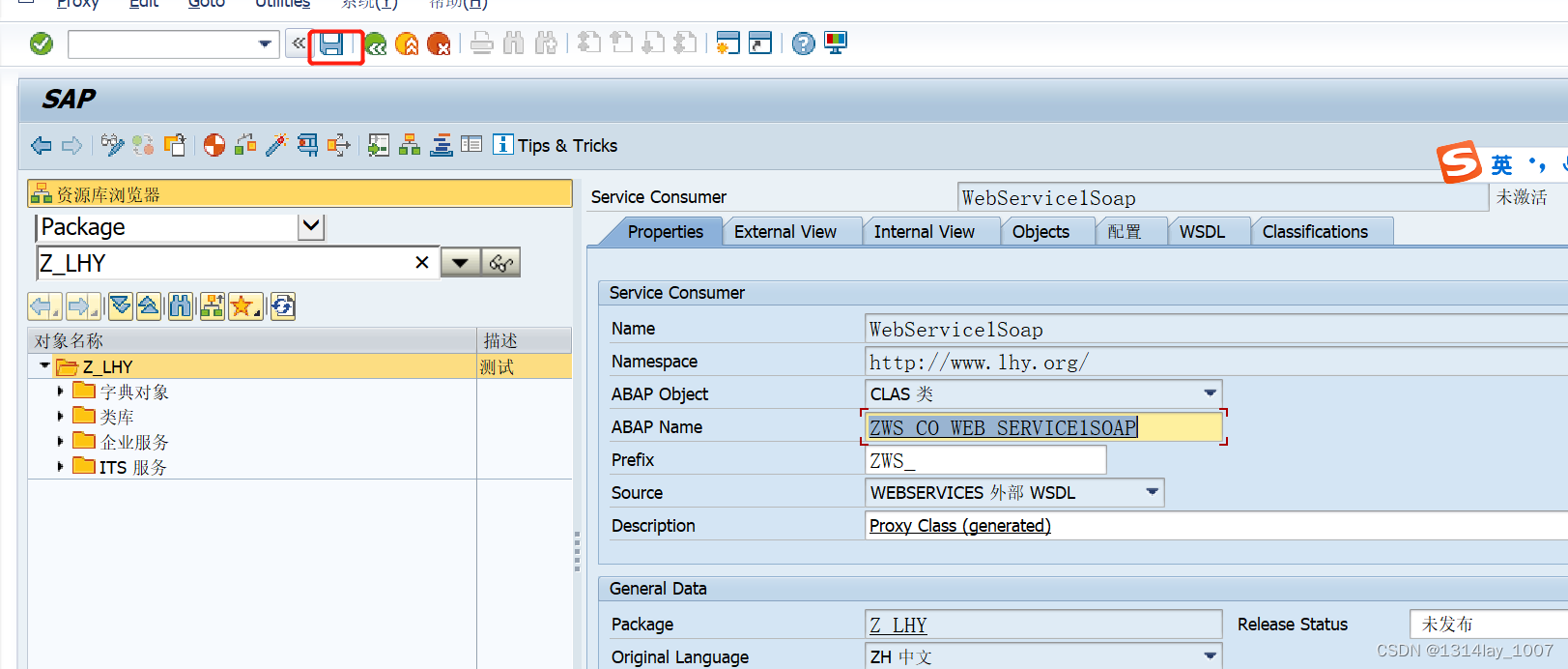Open the Tips & Tricks information button
The height and width of the screenshot is (669, 1568).
point(556,146)
